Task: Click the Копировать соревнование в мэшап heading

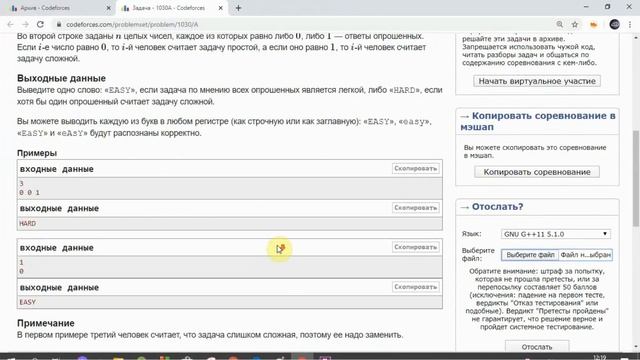Action: coord(538,121)
